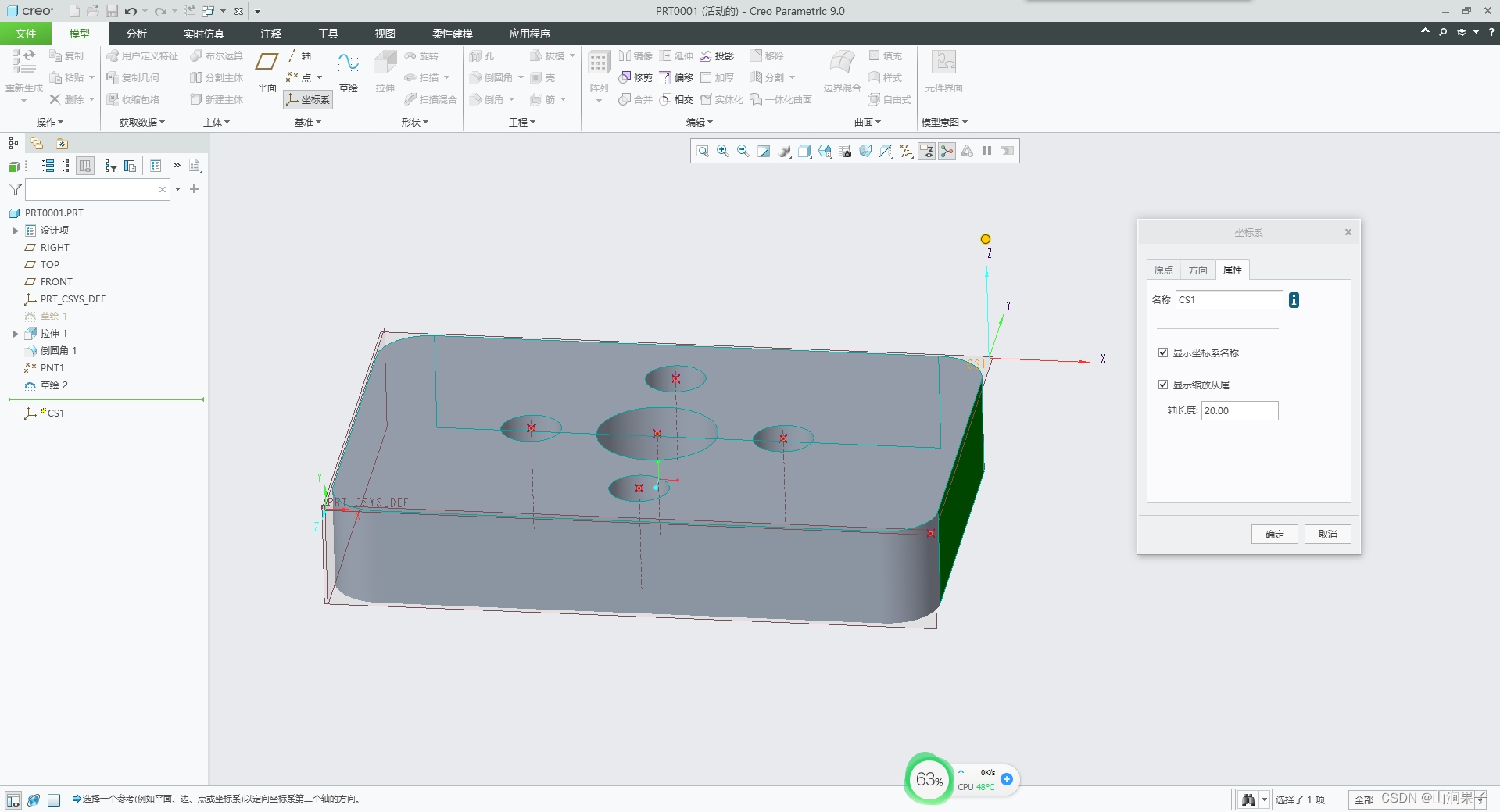Click the 重新生成 (Regenerate) icon
Image resolution: width=1500 pixels, height=812 pixels.
pyautogui.click(x=23, y=62)
